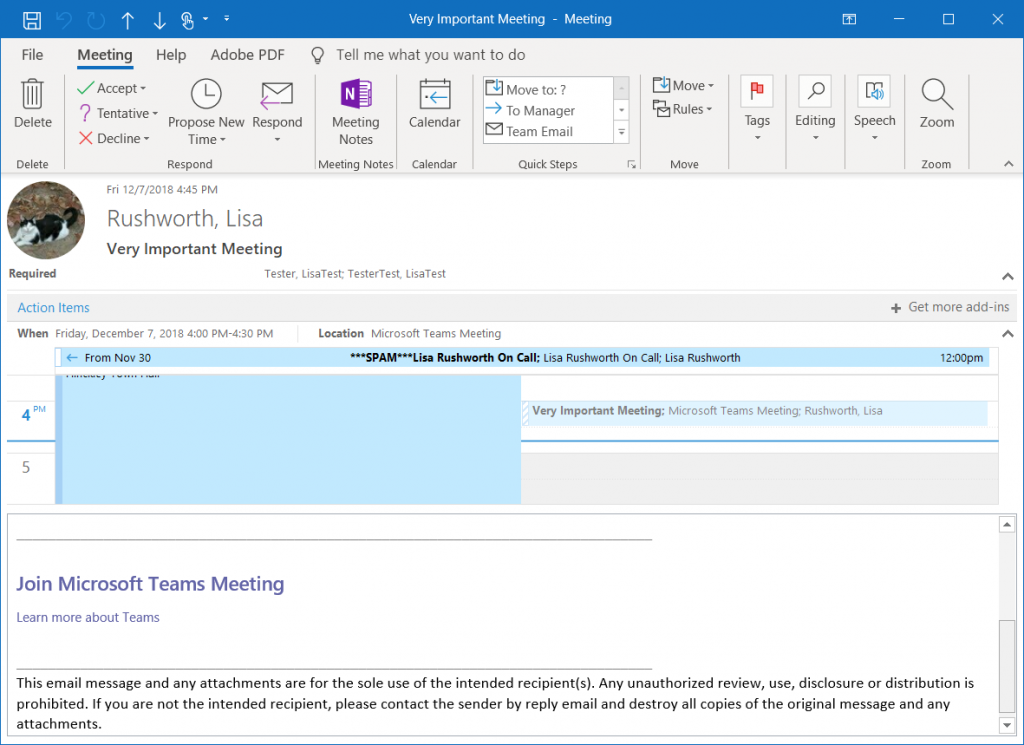Open the Rules dropdown
The image size is (1024, 745).
pos(682,109)
